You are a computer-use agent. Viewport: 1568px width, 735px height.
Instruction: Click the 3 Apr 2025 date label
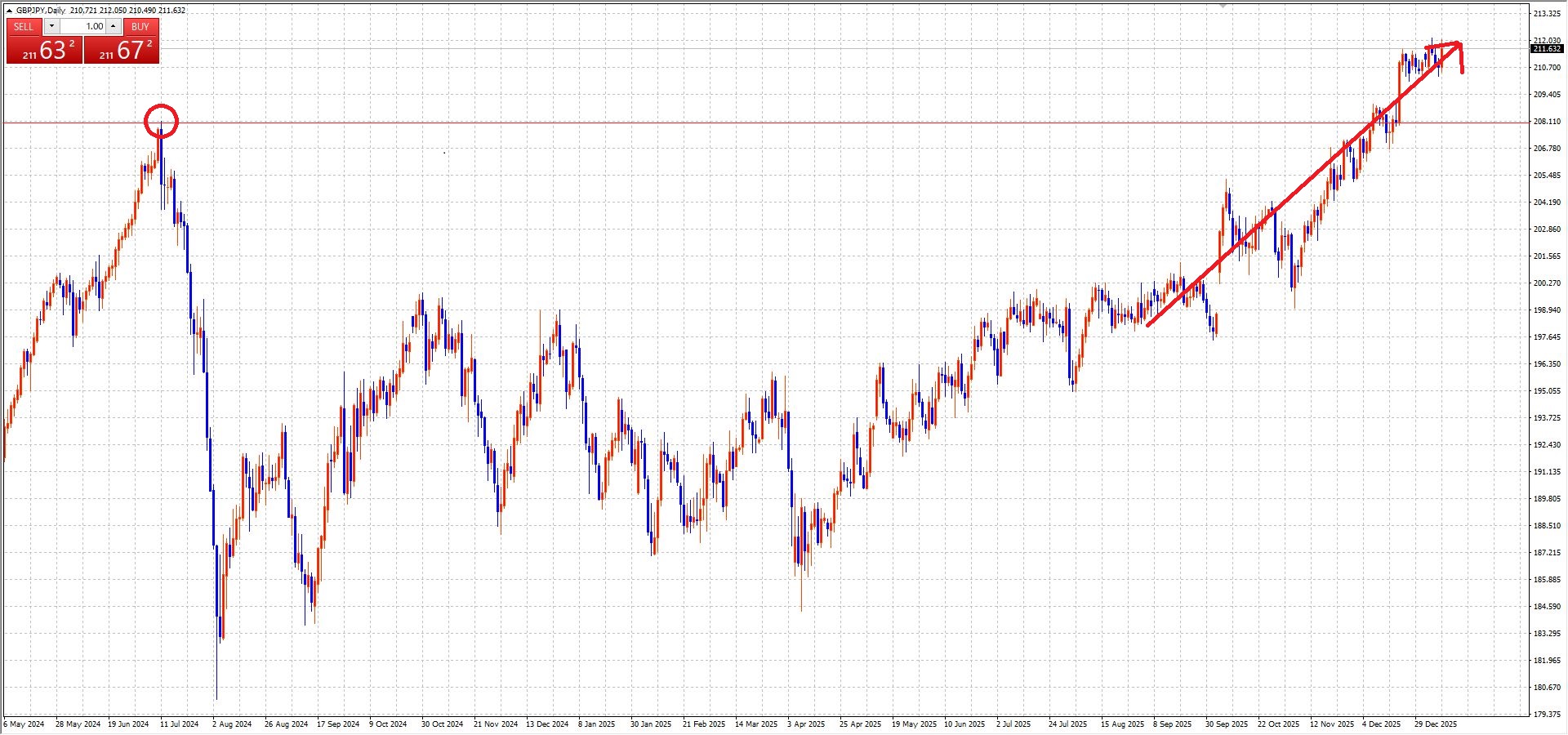pos(806,724)
